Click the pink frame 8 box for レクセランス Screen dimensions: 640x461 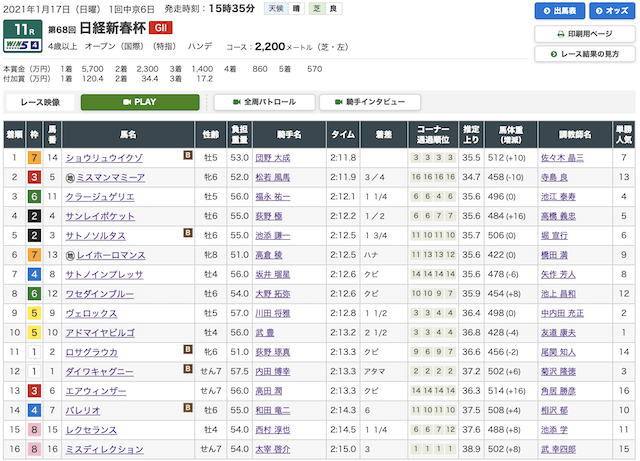[x=34, y=430]
